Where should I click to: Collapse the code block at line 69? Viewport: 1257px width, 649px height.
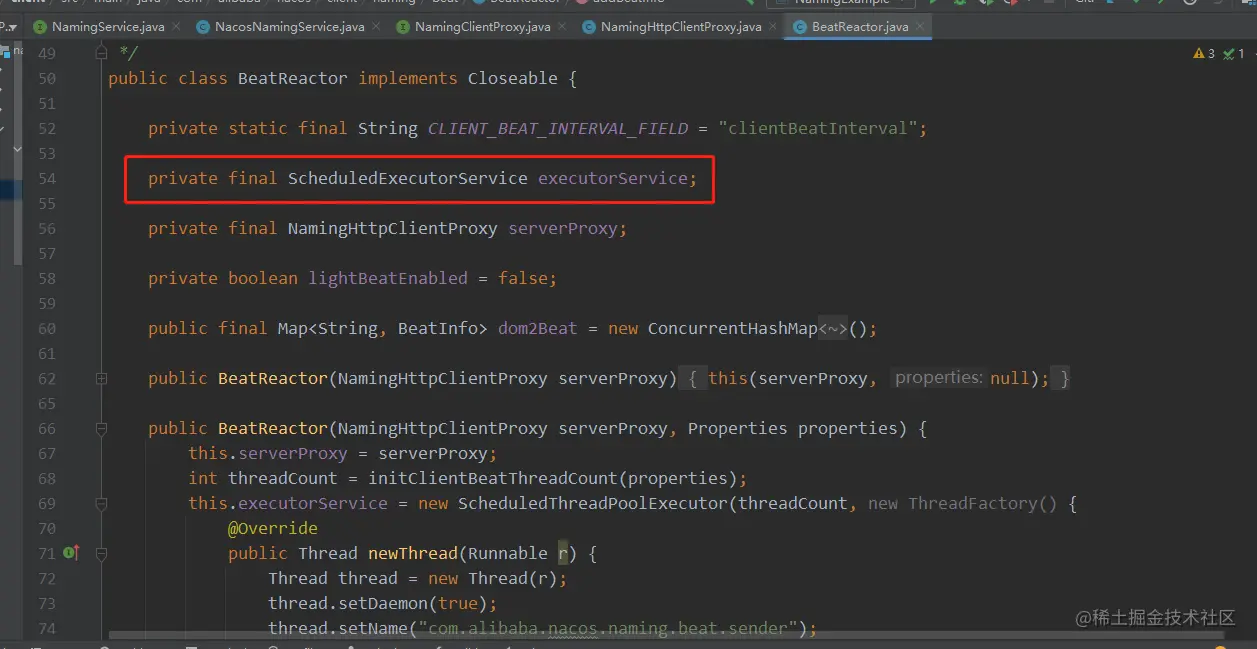pos(101,503)
